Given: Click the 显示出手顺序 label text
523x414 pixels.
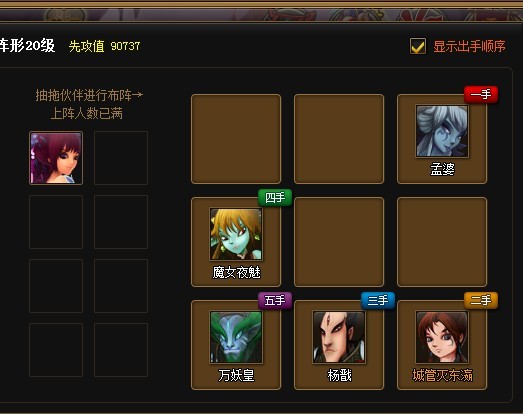Looking at the screenshot, I should click(x=469, y=46).
